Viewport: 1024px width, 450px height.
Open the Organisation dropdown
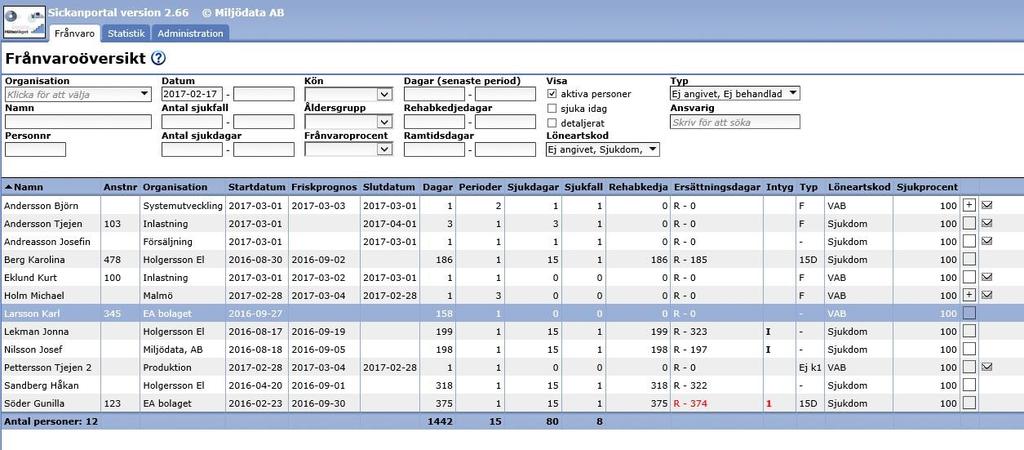coord(78,94)
